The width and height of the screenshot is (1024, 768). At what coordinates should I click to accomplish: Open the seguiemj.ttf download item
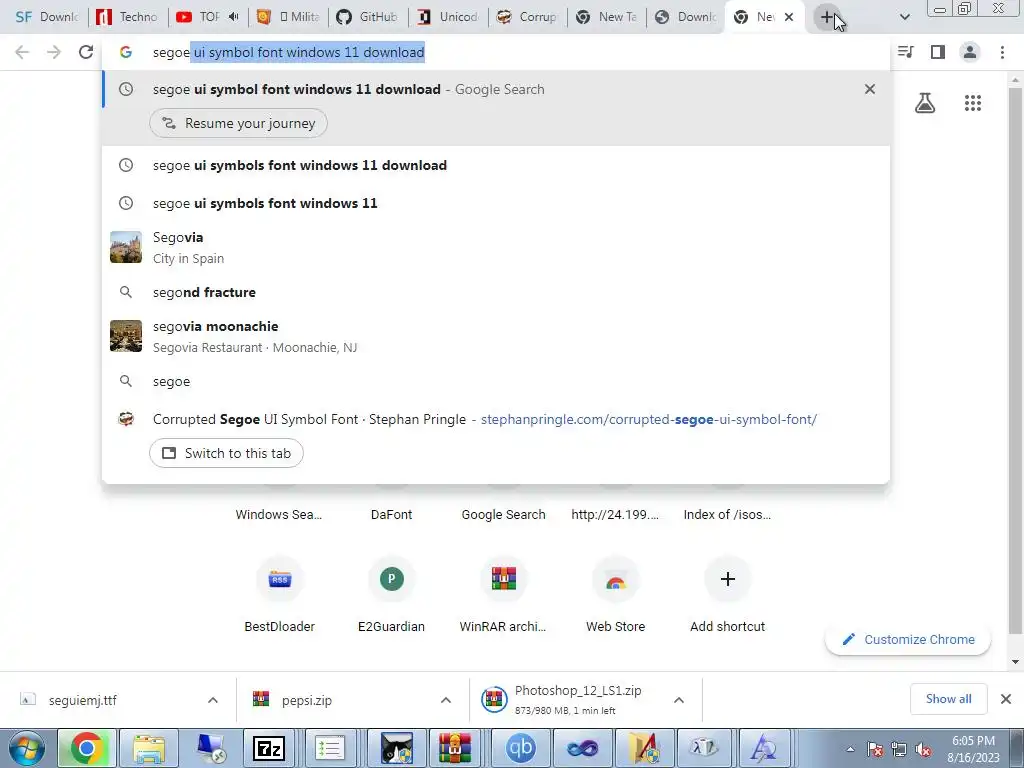(x=83, y=700)
